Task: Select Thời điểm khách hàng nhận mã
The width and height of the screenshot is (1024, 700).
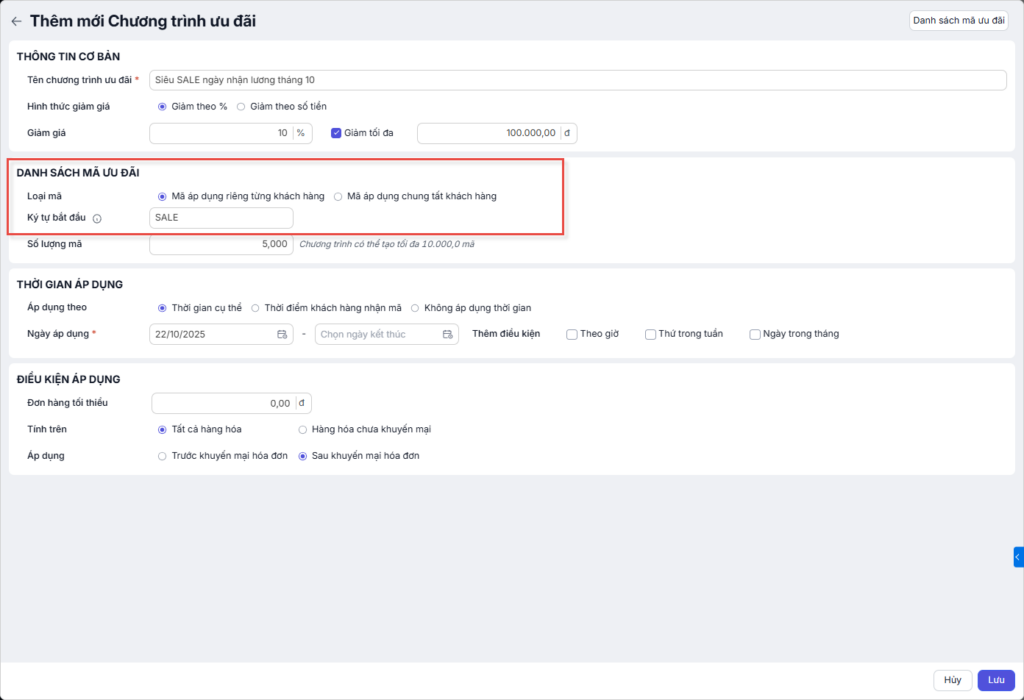Action: coord(255,308)
